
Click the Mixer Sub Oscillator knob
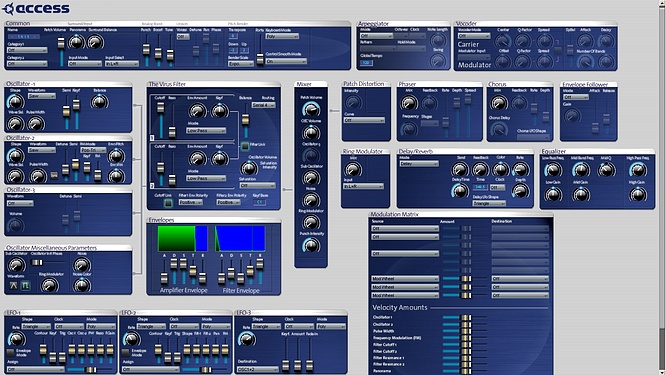311,177
